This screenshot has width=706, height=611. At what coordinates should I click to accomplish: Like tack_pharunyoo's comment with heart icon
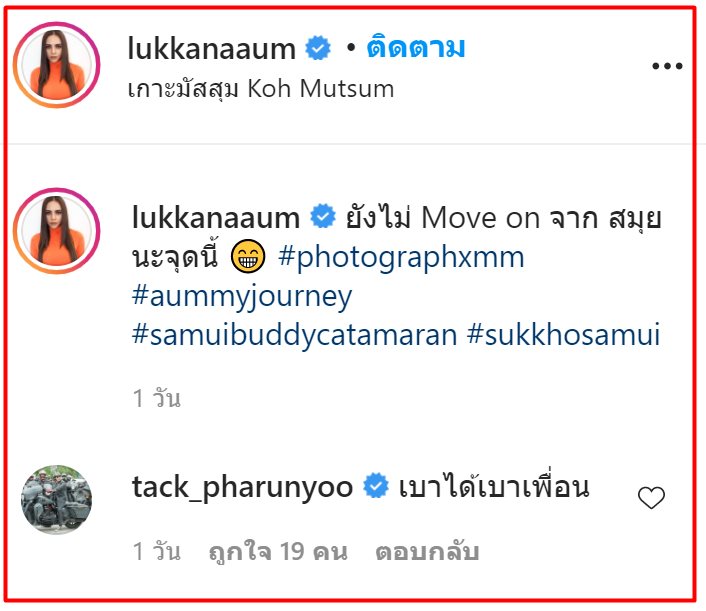[x=651, y=498]
